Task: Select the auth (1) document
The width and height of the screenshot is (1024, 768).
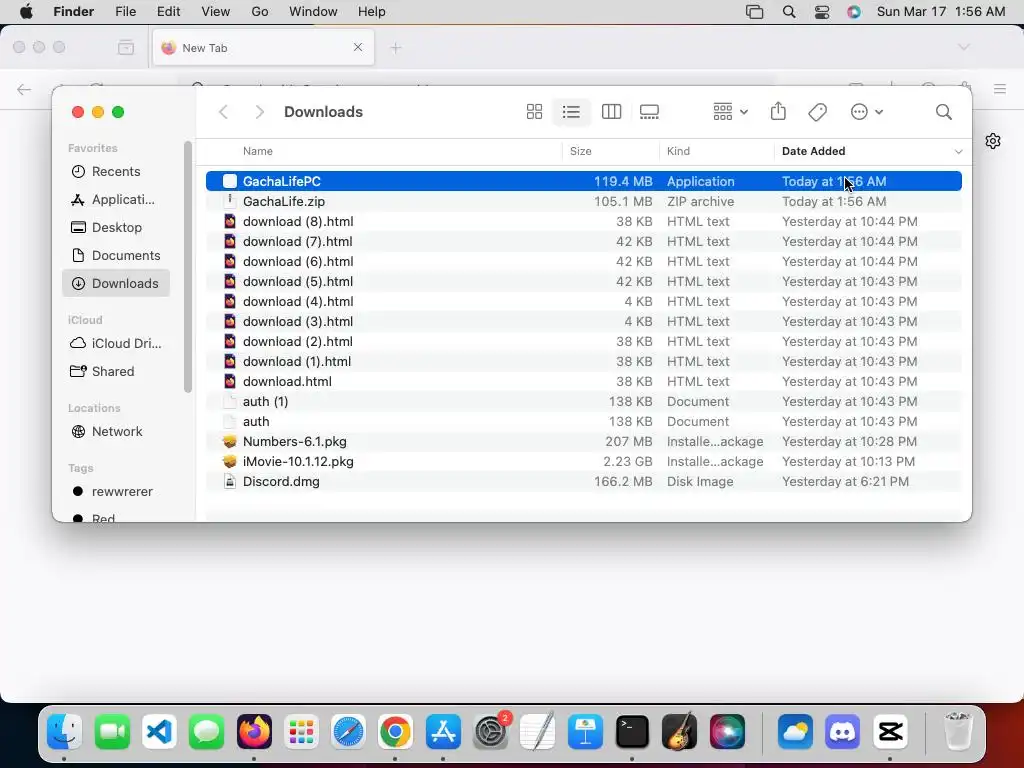Action: [x=584, y=401]
